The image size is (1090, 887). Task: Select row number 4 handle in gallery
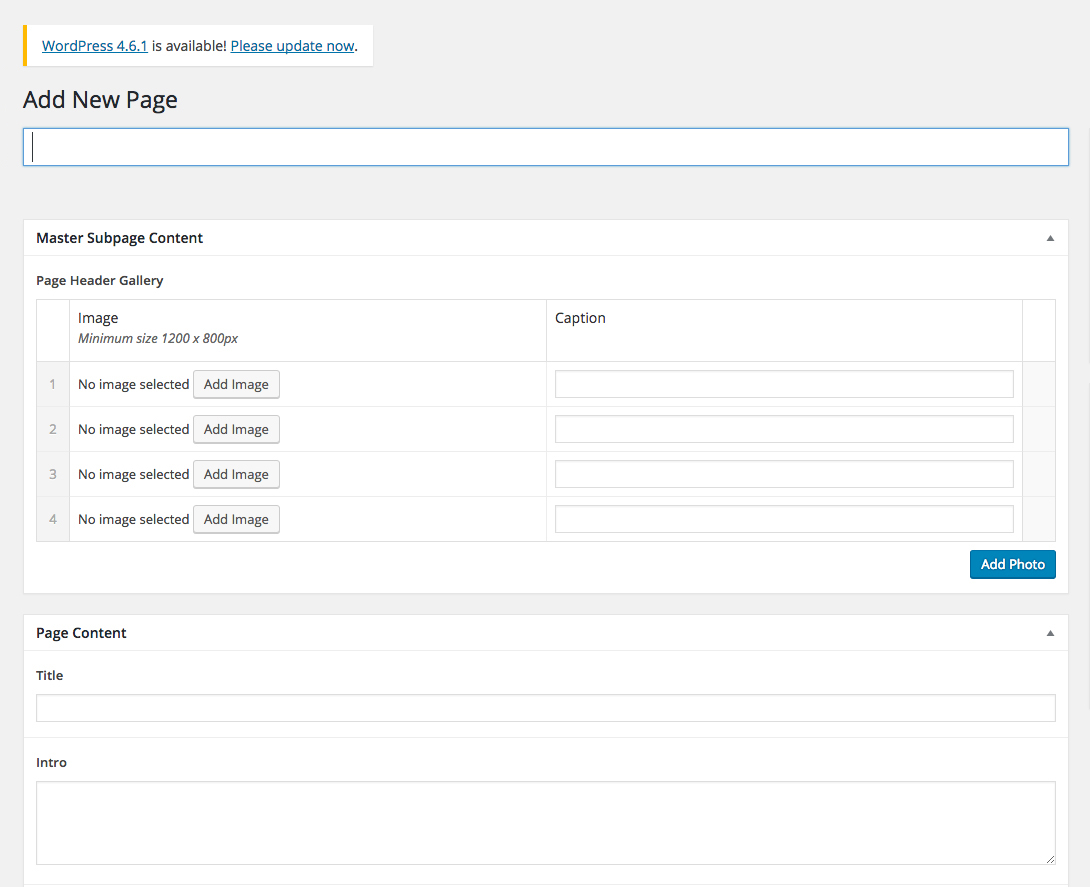click(53, 519)
